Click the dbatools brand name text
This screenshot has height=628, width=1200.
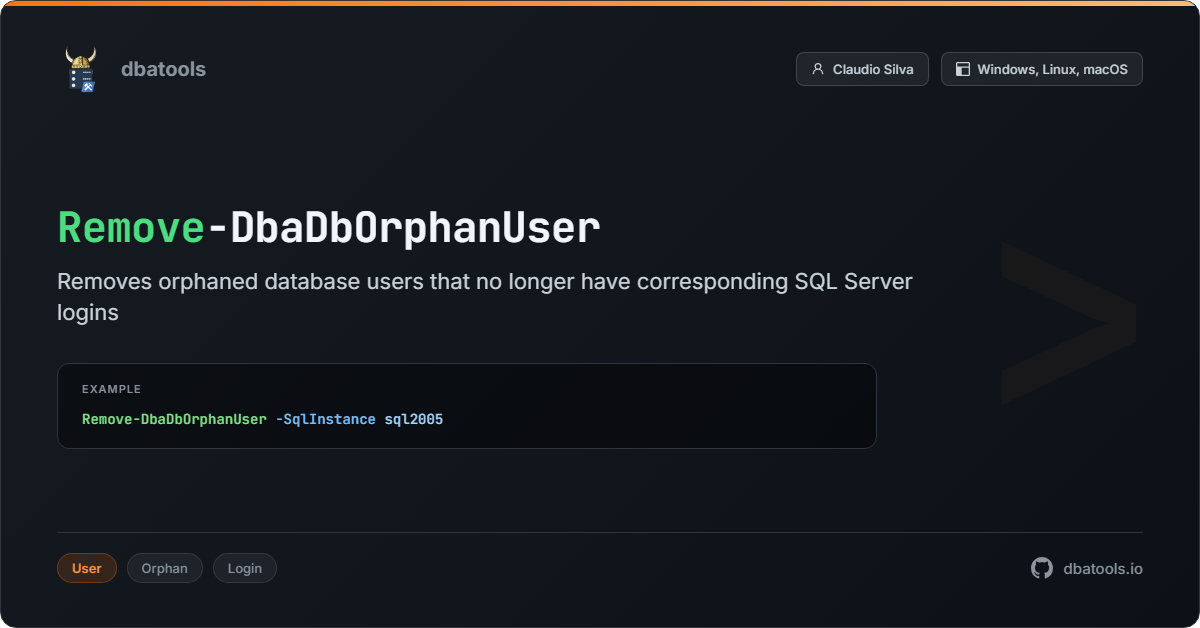point(163,69)
